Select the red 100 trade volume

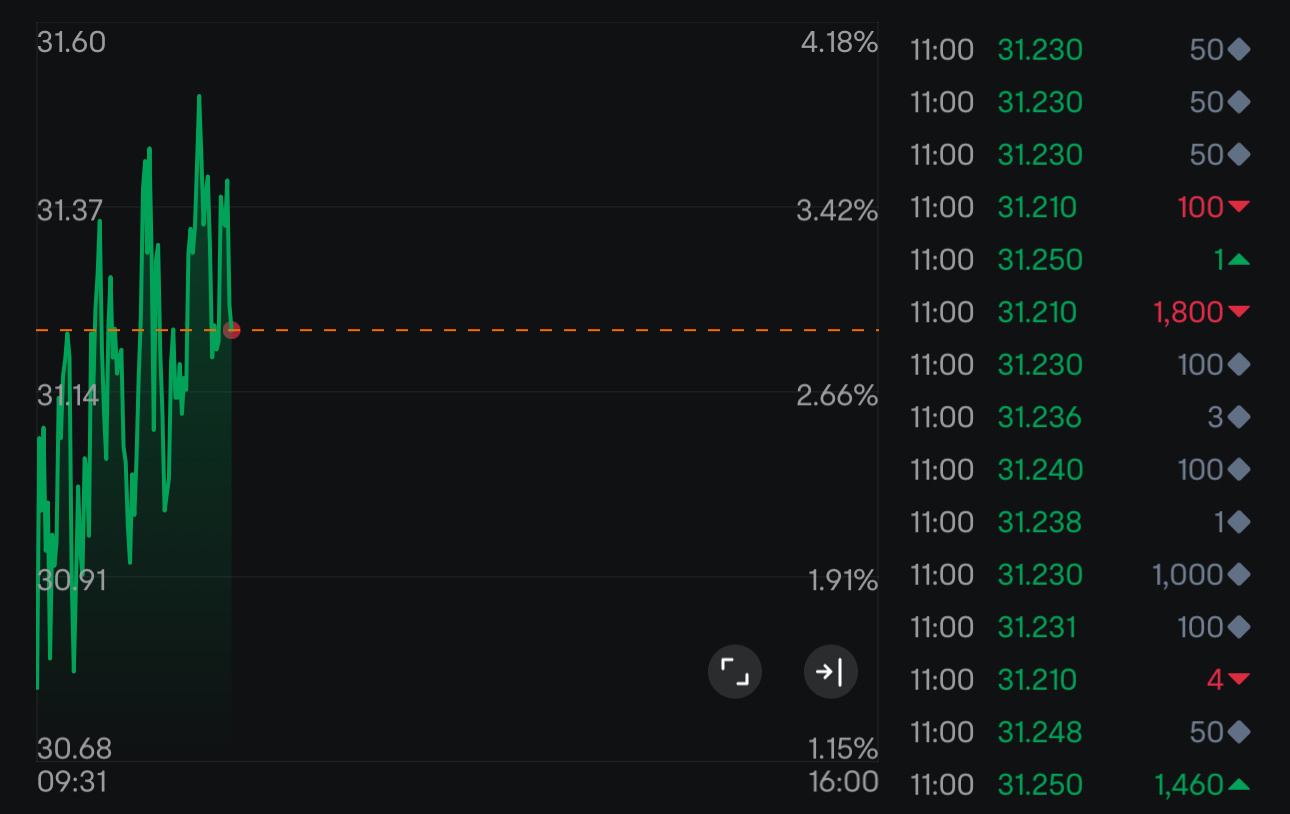(1201, 207)
